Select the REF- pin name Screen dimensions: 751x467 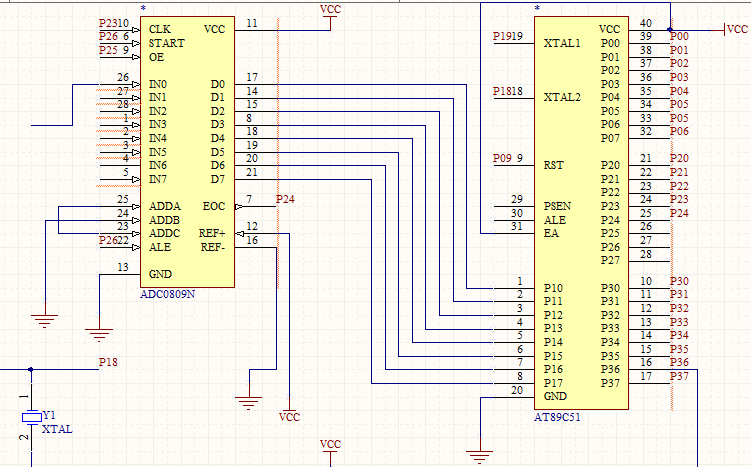(x=213, y=247)
